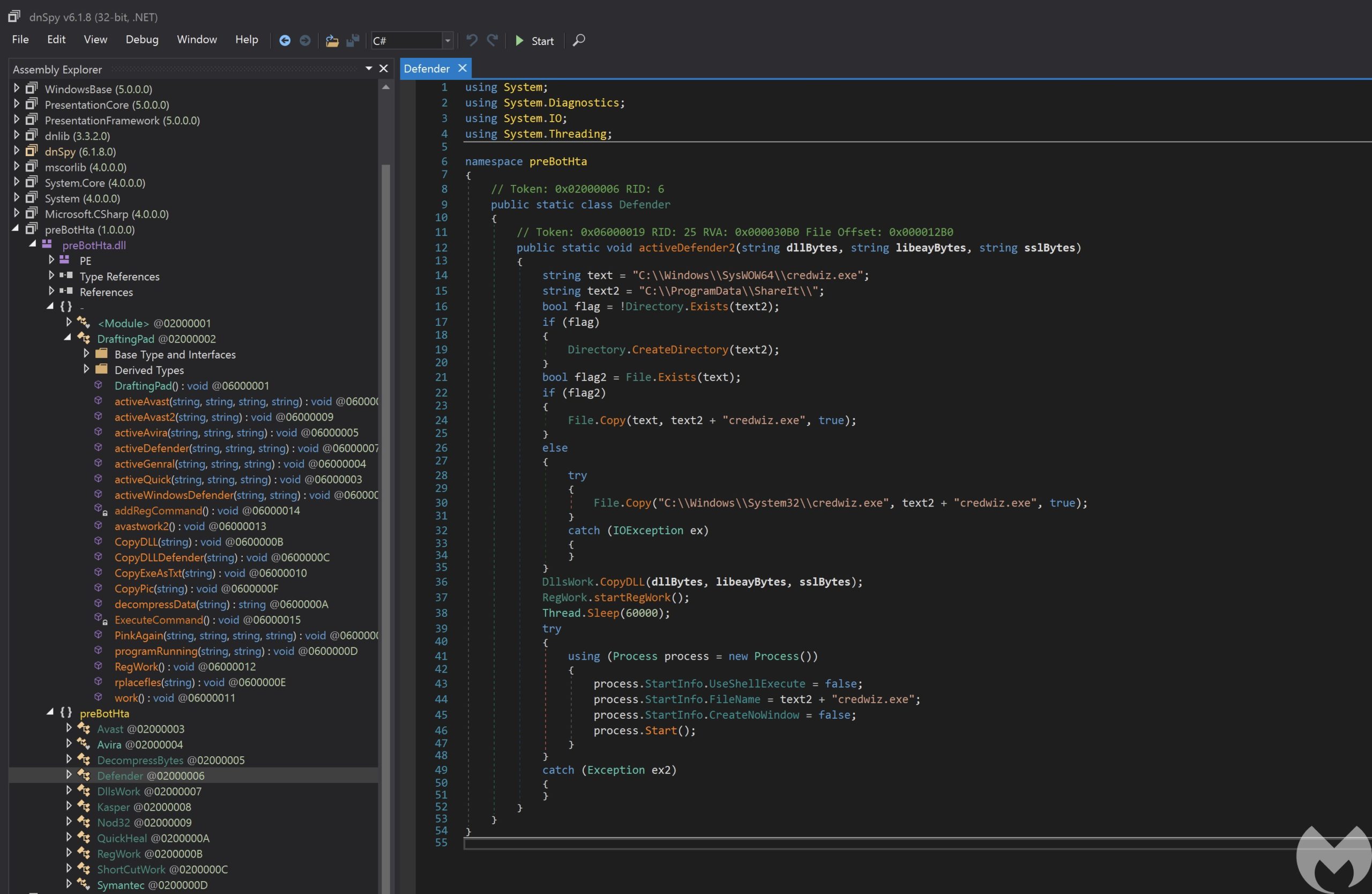Viewport: 1372px width, 894px height.
Task: Click the activeAvast method icon
Action: coord(99,400)
